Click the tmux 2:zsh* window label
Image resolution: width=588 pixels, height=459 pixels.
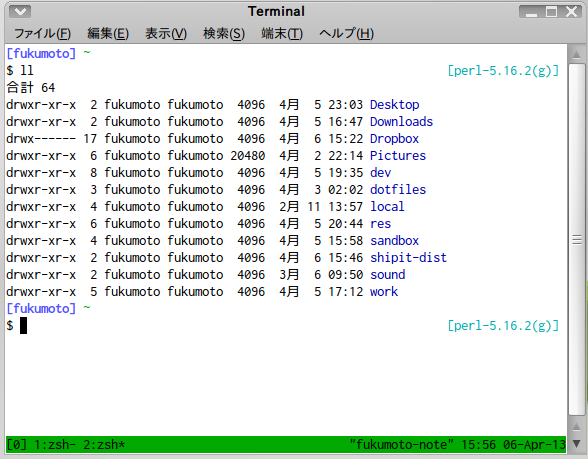point(104,444)
